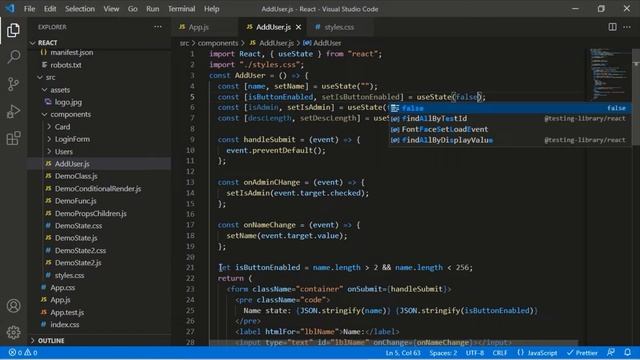The height and width of the screenshot is (360, 640).
Task: Click the Prettier status bar item
Action: pos(582,353)
